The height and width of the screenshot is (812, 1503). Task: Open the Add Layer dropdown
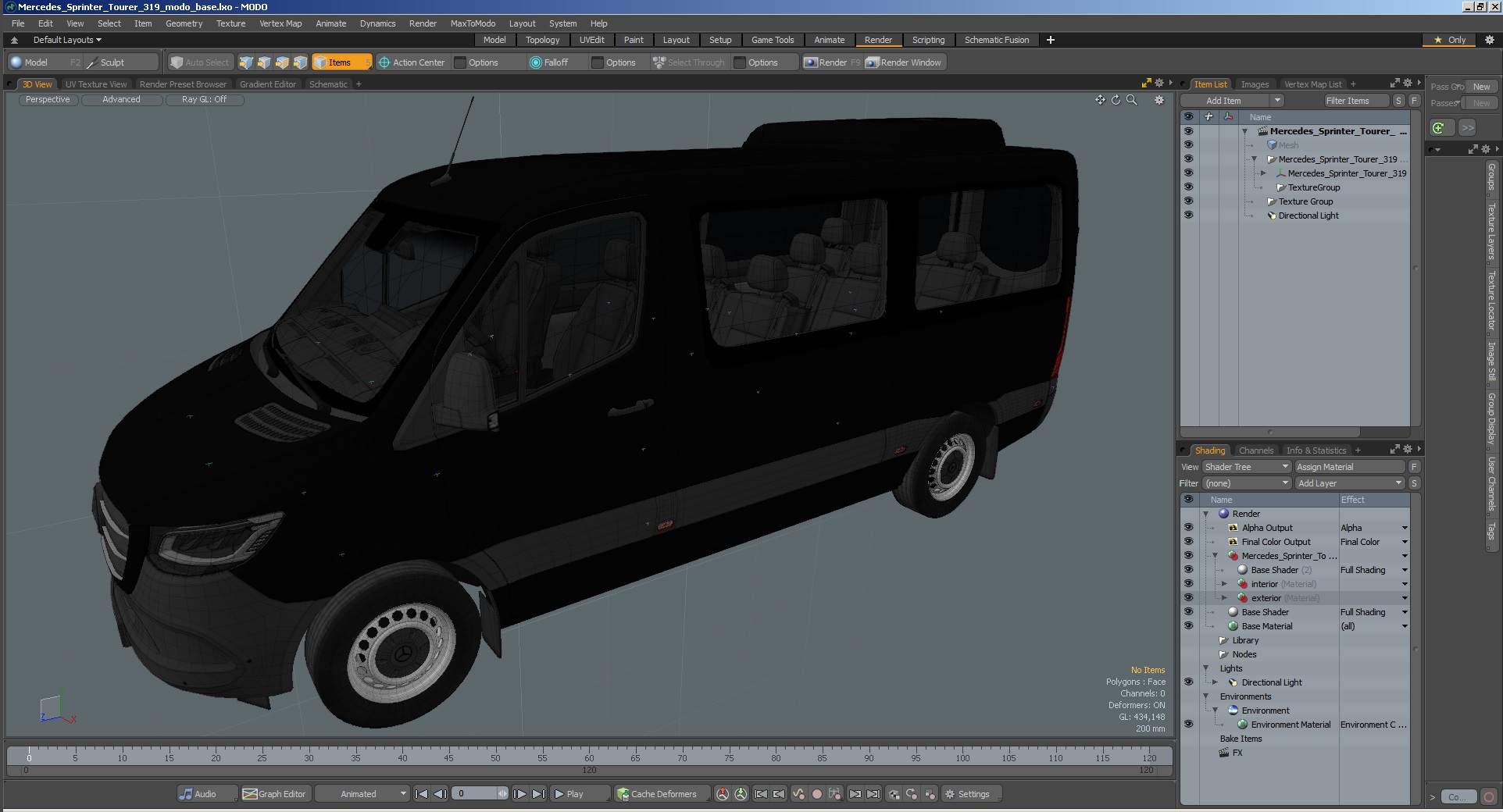1349,483
